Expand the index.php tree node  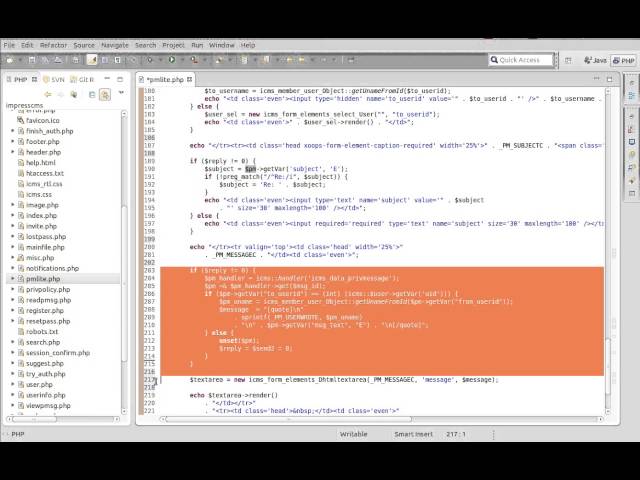click(12, 216)
